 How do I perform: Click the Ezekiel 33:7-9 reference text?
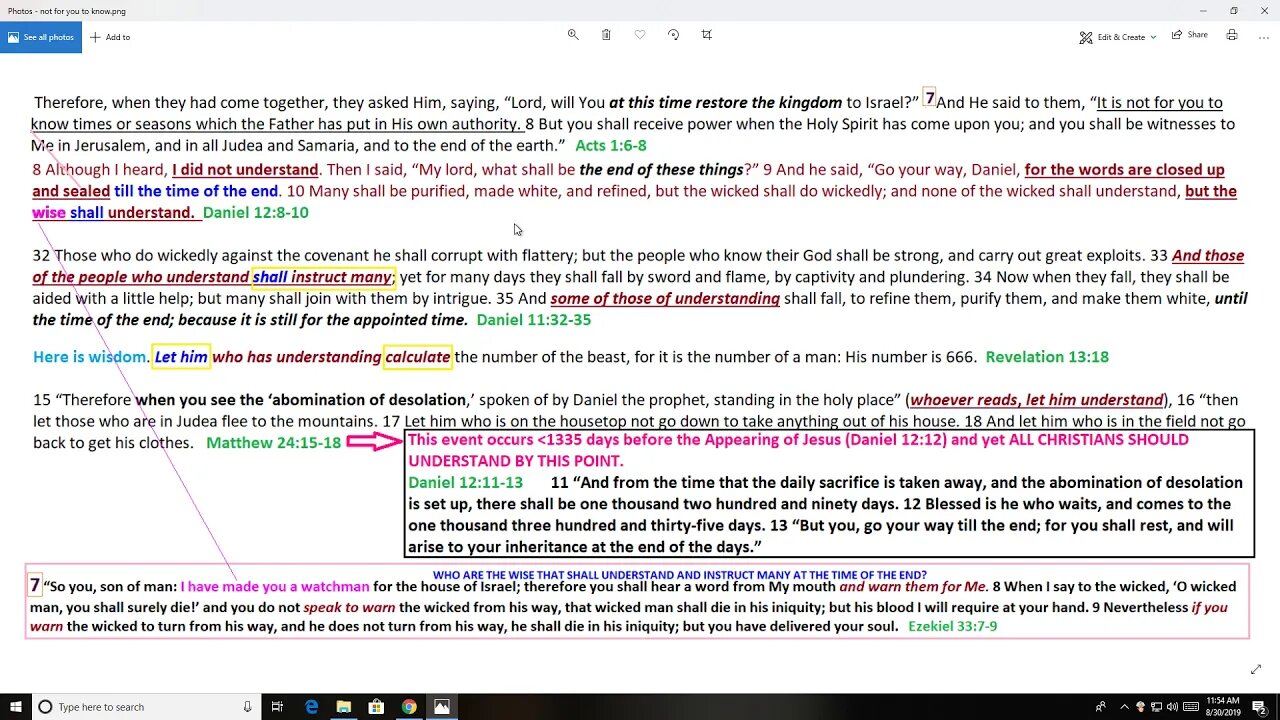[953, 626]
